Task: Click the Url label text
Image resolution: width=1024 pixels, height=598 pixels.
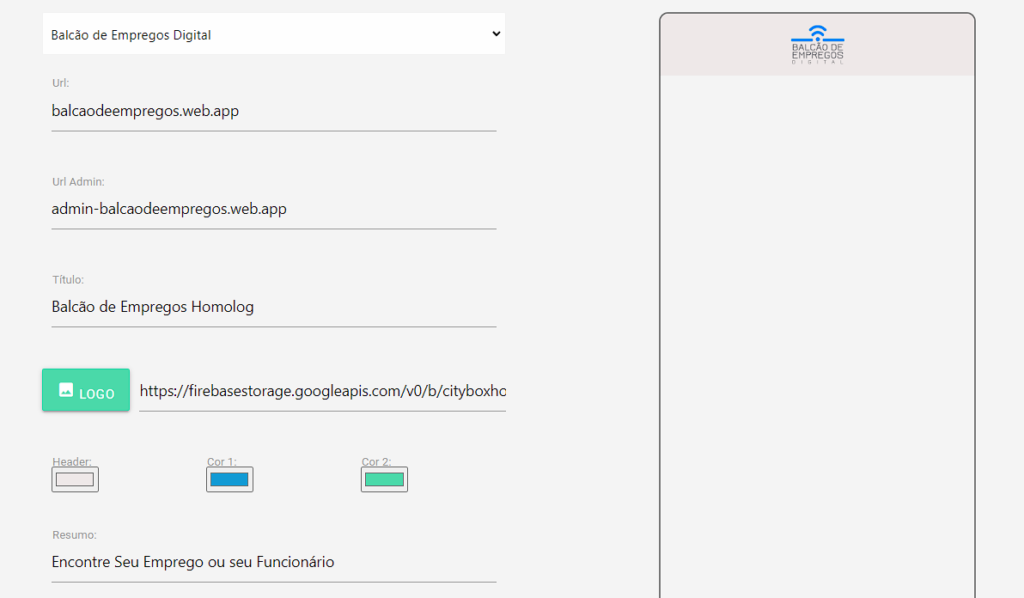Action: [61, 83]
